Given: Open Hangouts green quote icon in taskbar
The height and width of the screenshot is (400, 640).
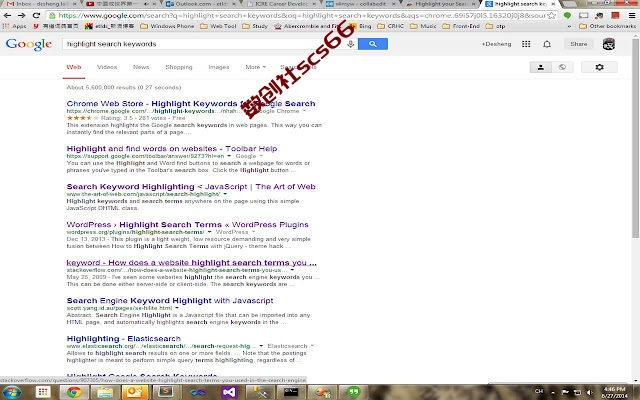Looking at the screenshot, I should pyautogui.click(x=353, y=392).
